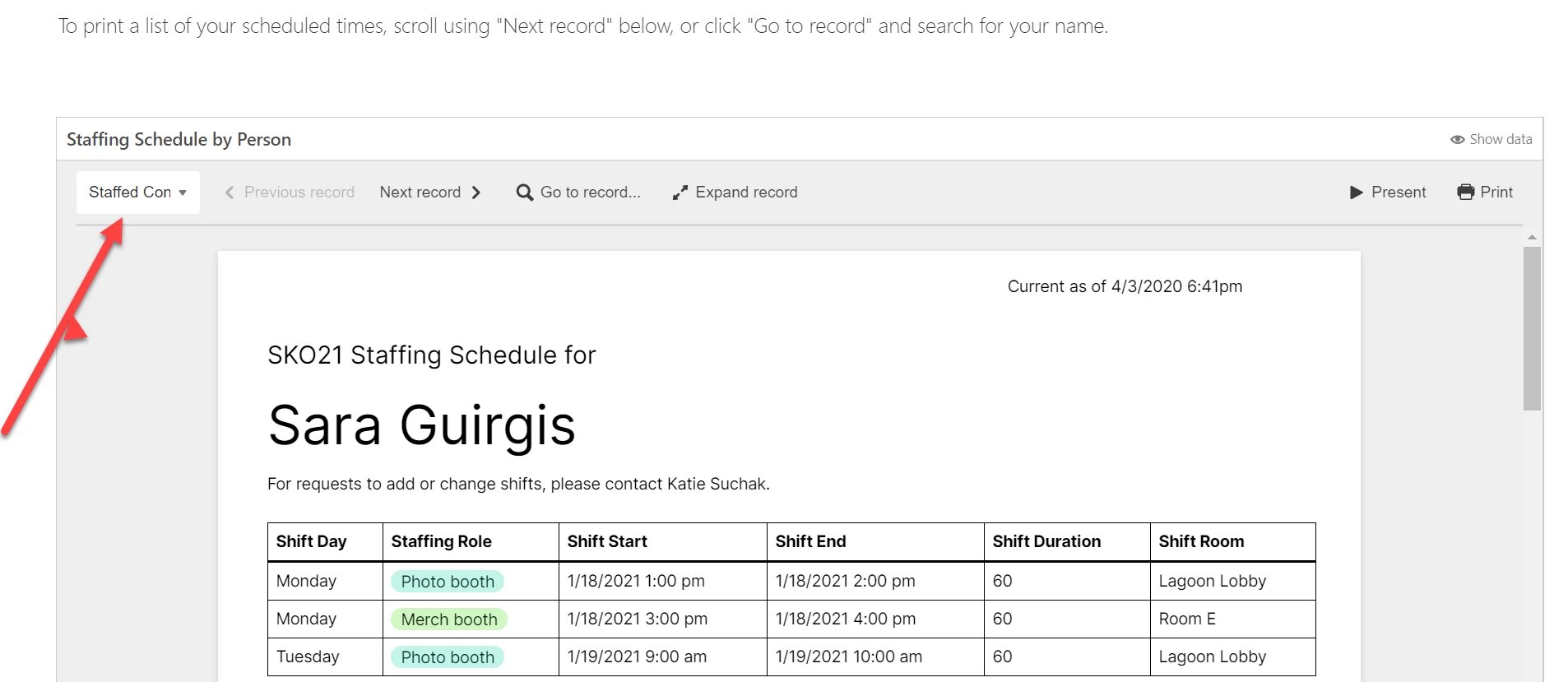Click the Shift Day column header
Screen dimensions: 1568x682
326,542
